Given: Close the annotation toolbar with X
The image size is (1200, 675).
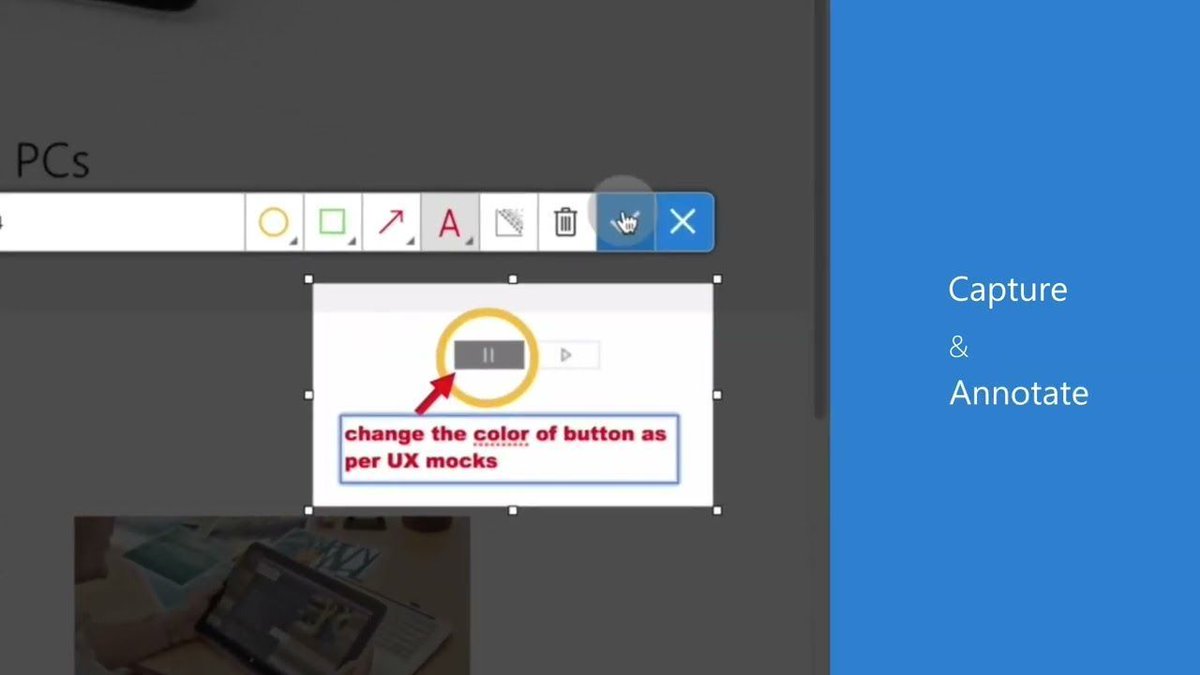Looking at the screenshot, I should (x=684, y=222).
